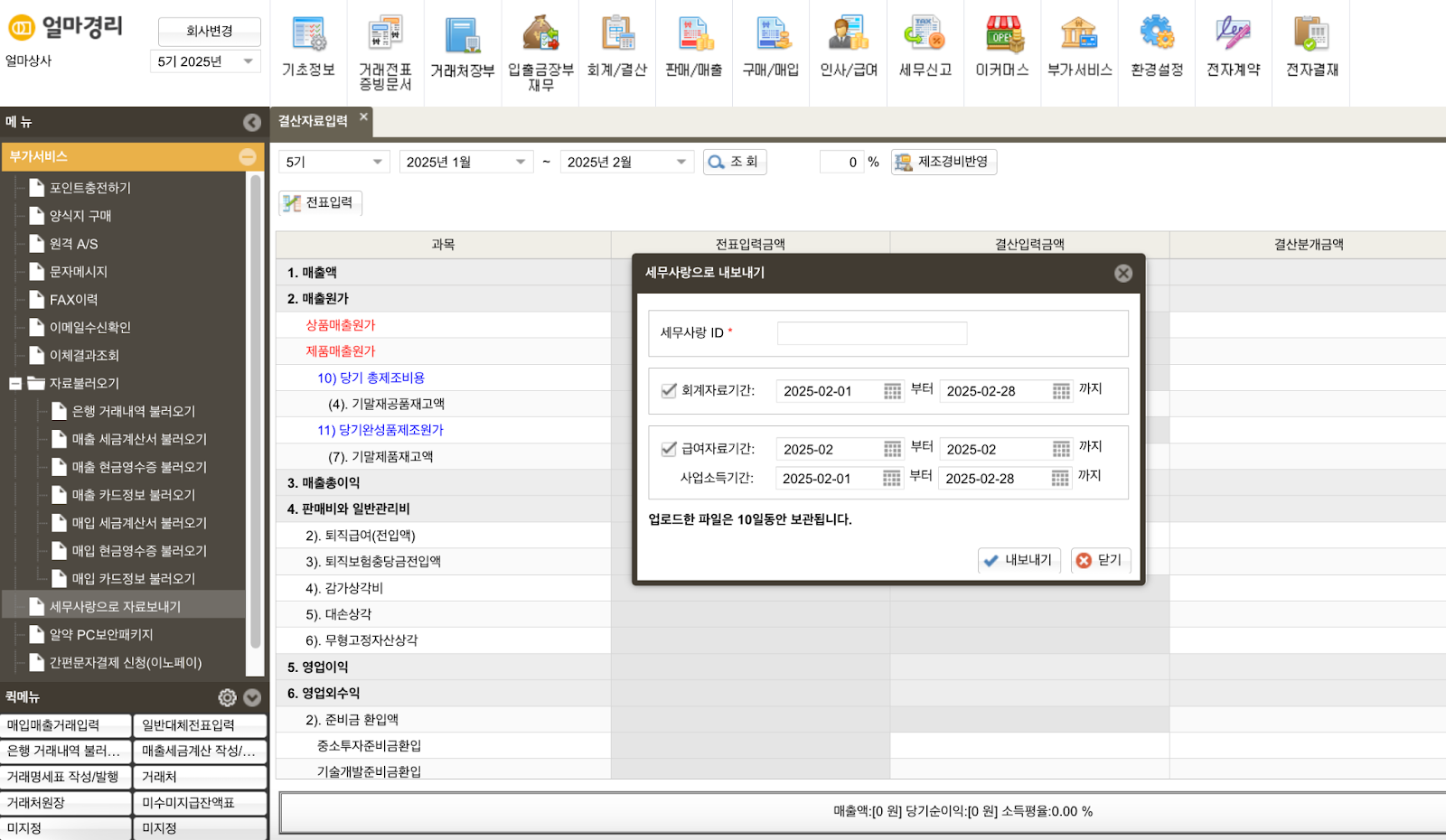Open the 구매/매입 icon

click(771, 46)
